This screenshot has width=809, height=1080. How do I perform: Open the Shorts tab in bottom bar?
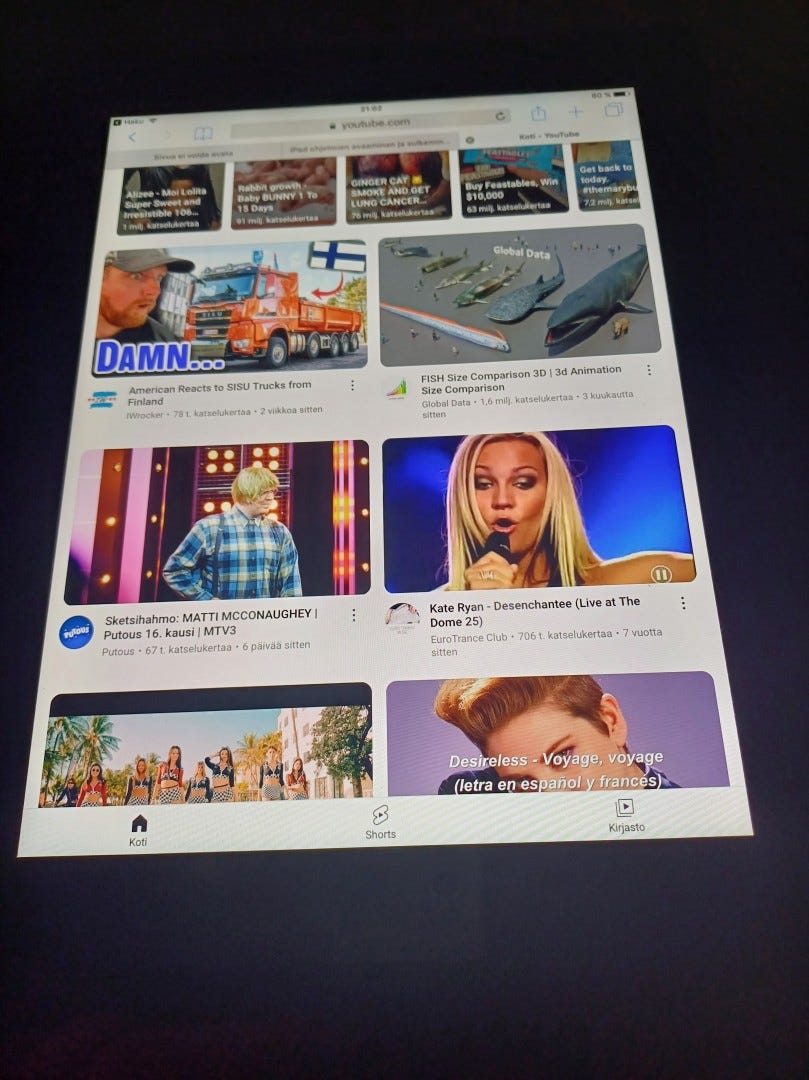[x=380, y=823]
